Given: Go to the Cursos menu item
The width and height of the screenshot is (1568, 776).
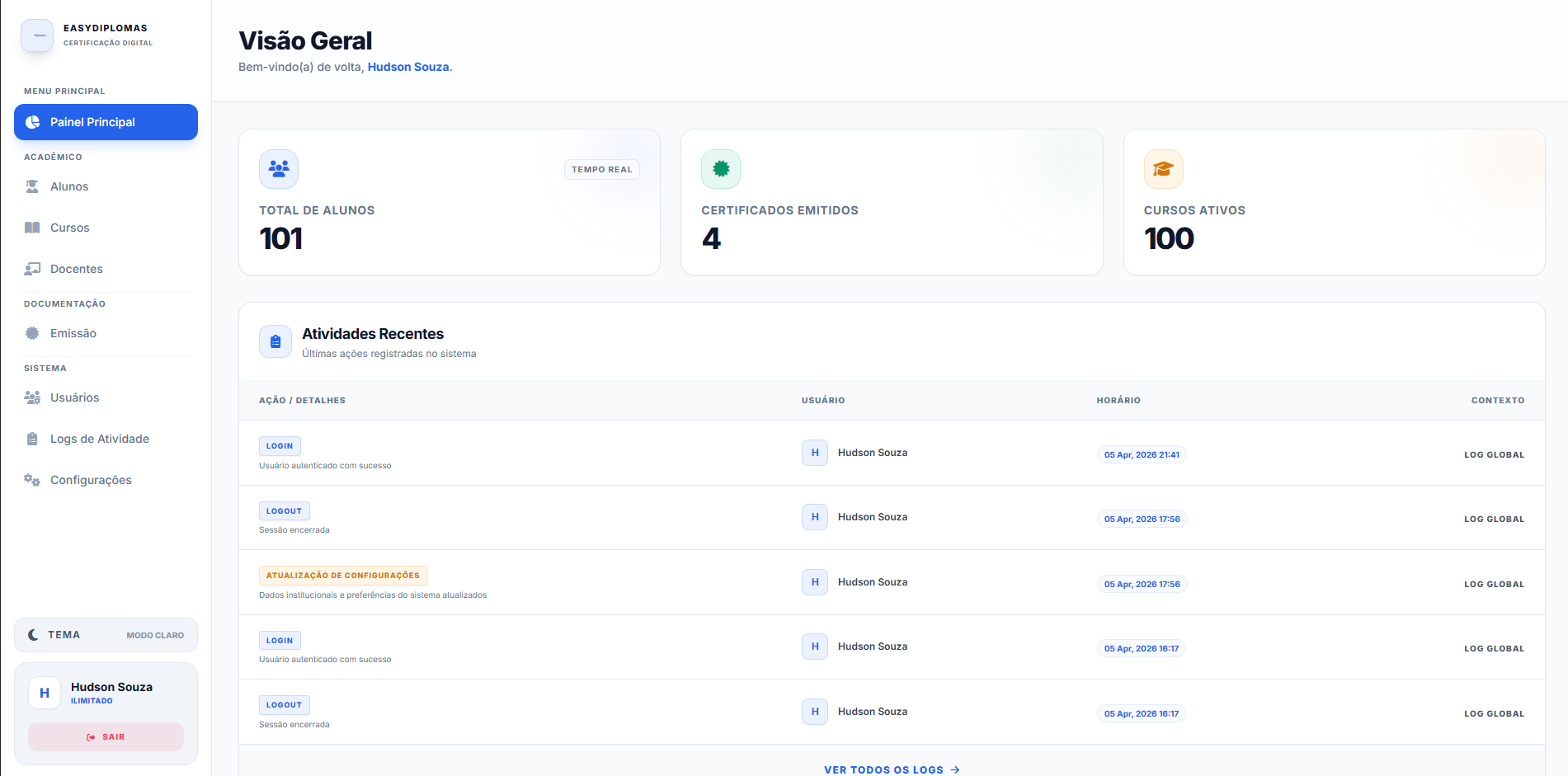Looking at the screenshot, I should 106,228.
